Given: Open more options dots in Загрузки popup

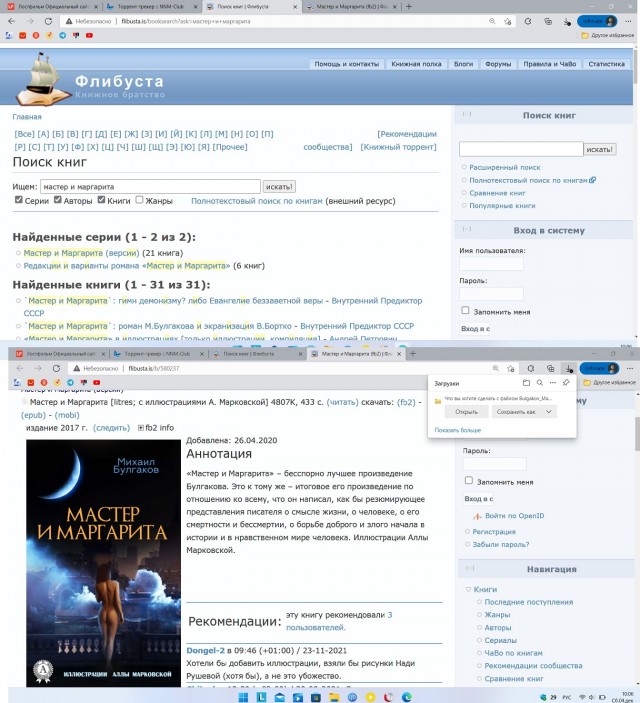Looking at the screenshot, I should point(553,383).
